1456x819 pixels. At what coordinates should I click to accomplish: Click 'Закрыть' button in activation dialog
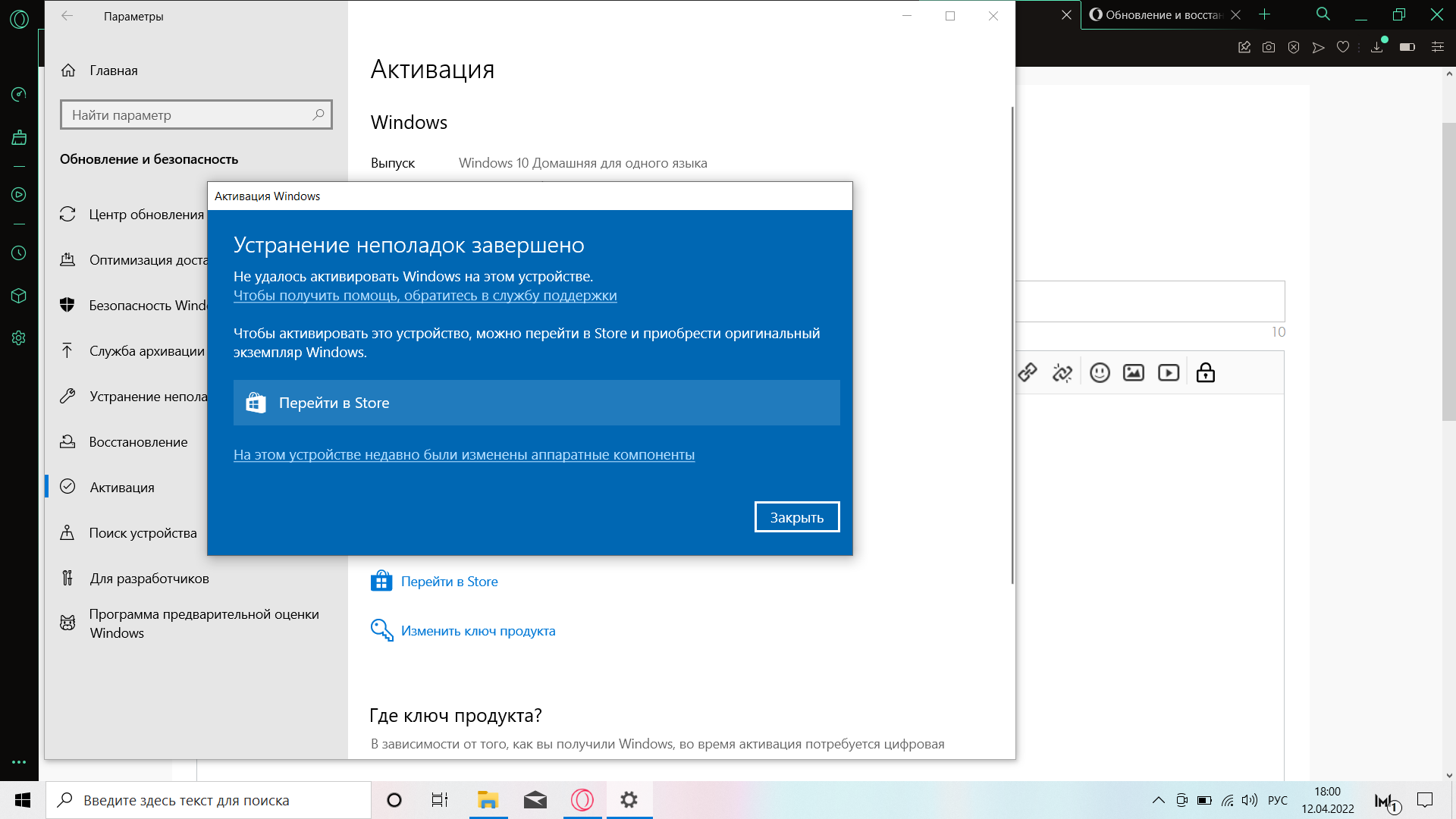(797, 517)
